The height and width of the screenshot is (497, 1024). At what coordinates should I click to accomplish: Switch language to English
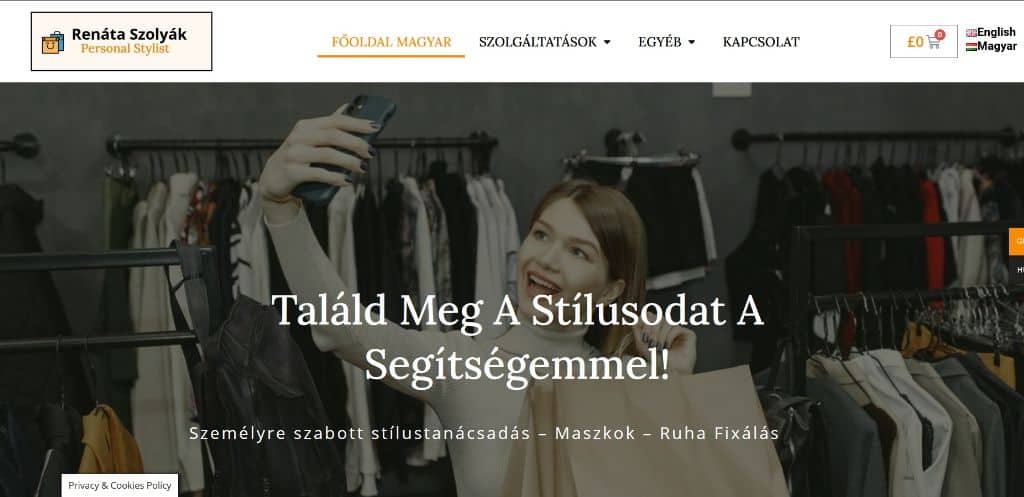point(996,32)
